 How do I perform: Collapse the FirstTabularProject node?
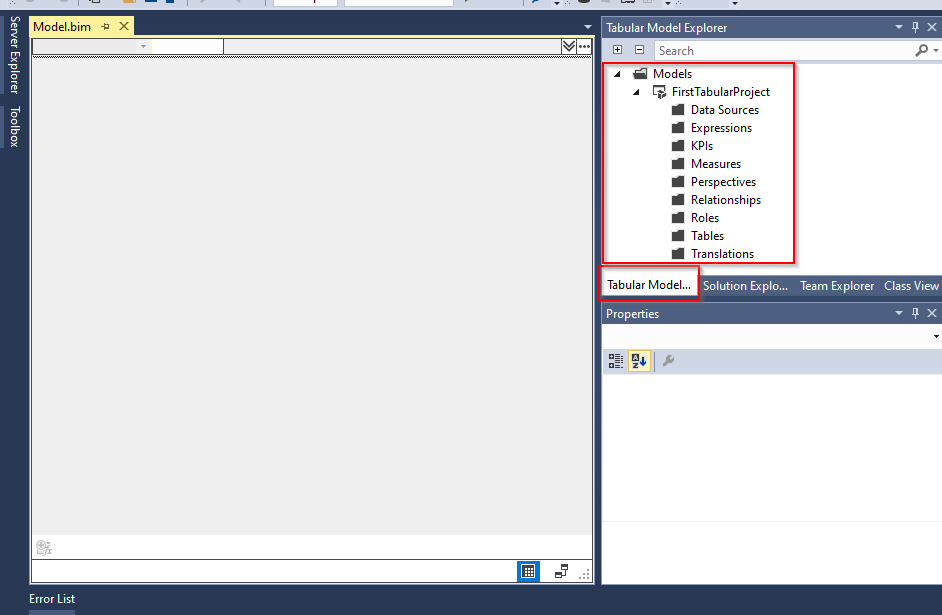[636, 92]
